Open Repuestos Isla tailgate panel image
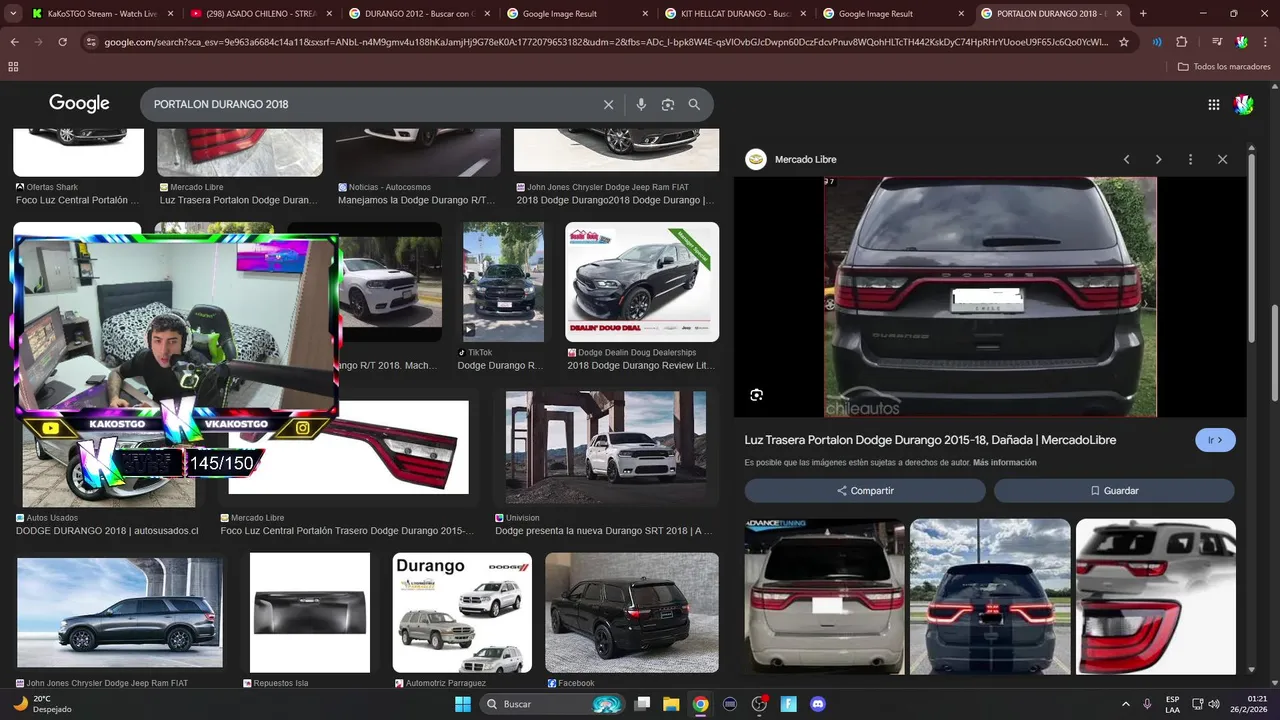The height and width of the screenshot is (720, 1280). click(310, 613)
